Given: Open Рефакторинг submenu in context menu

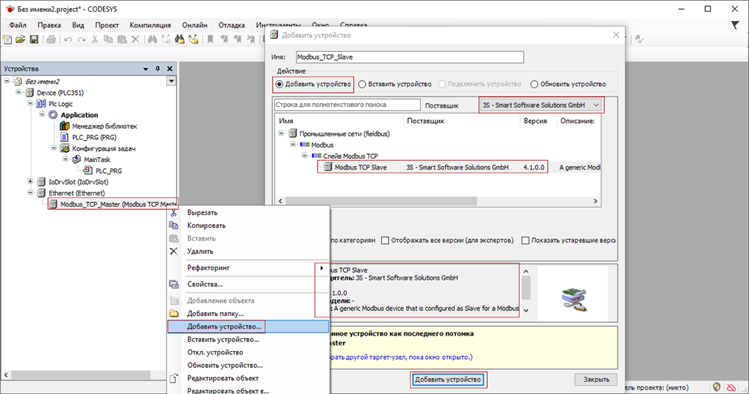Looking at the screenshot, I should [248, 268].
